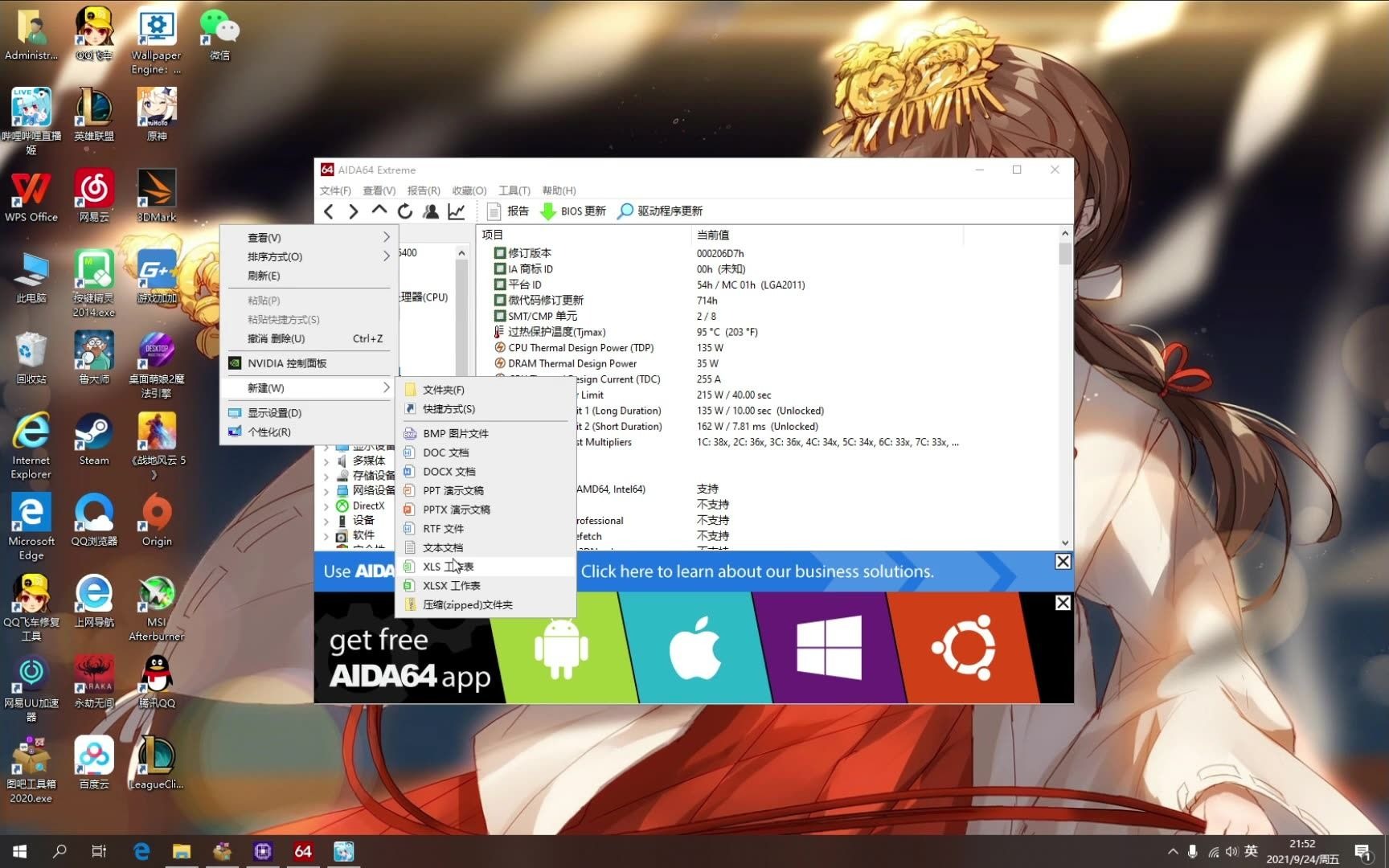Create BMP 图片文件 from submenu
The image size is (1389, 868).
(x=486, y=433)
